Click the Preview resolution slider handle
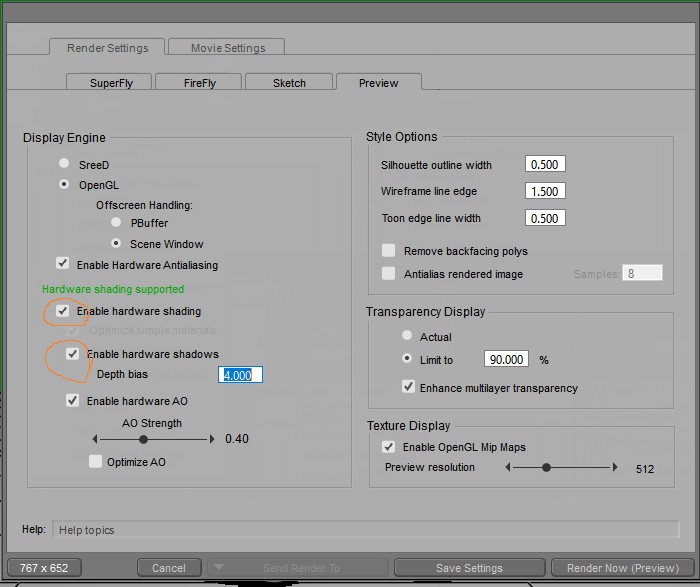This screenshot has height=587, width=700. (546, 467)
